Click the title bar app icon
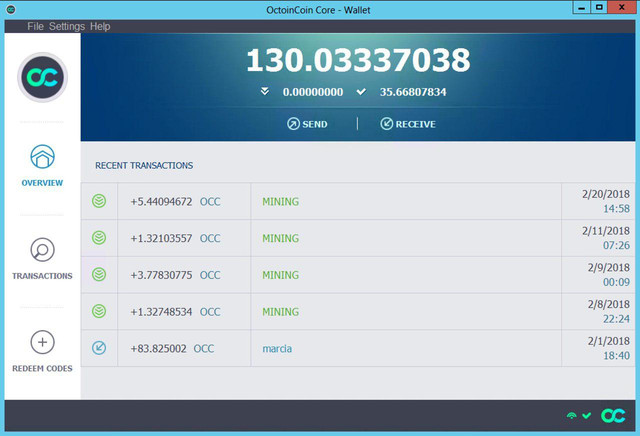Viewport: 640px width, 436px height. tap(11, 9)
